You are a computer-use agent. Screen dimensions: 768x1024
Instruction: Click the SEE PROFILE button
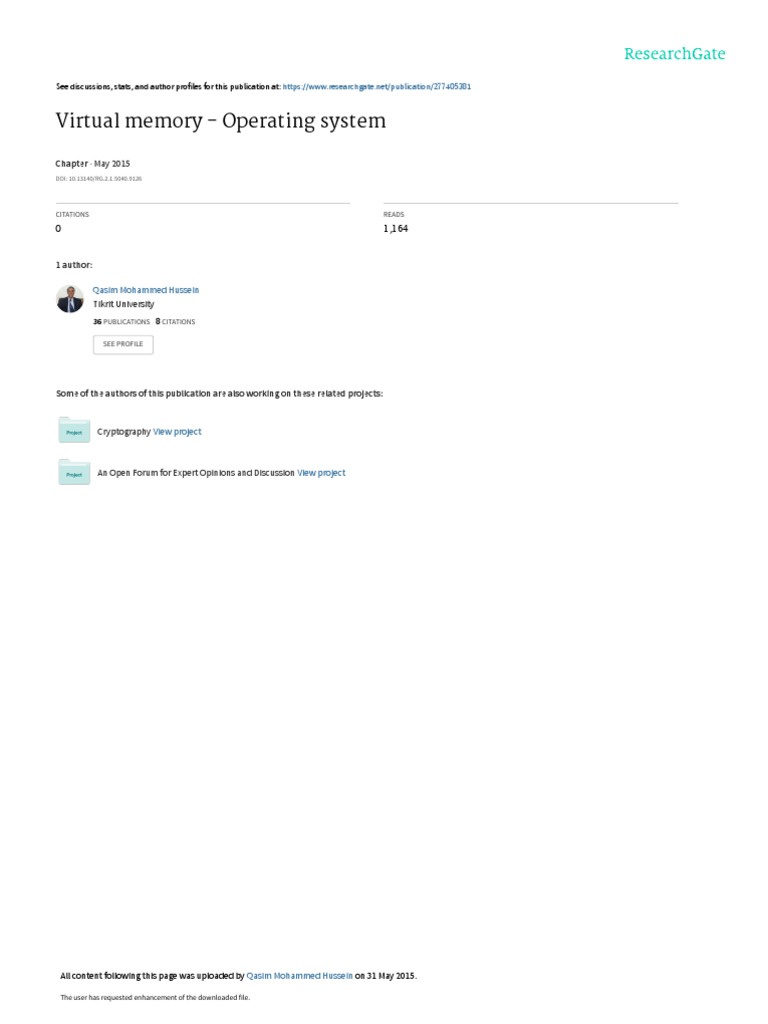coord(123,344)
